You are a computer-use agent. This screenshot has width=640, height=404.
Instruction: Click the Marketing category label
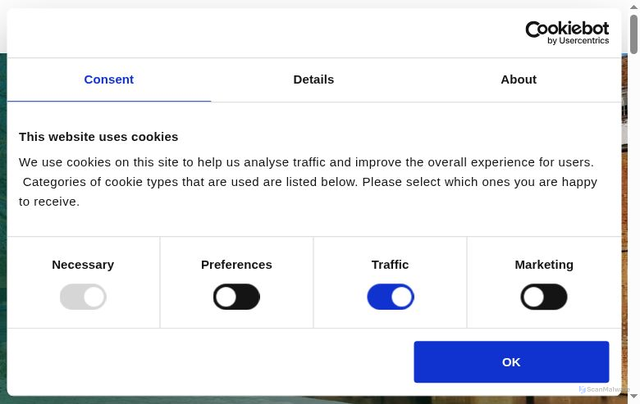click(x=544, y=265)
